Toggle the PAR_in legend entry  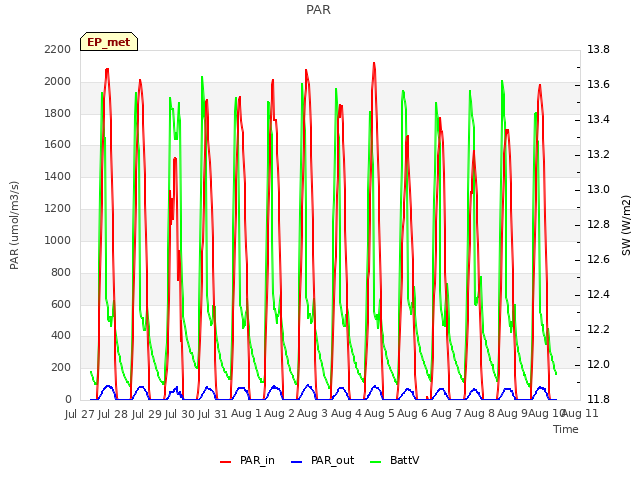click(247, 460)
